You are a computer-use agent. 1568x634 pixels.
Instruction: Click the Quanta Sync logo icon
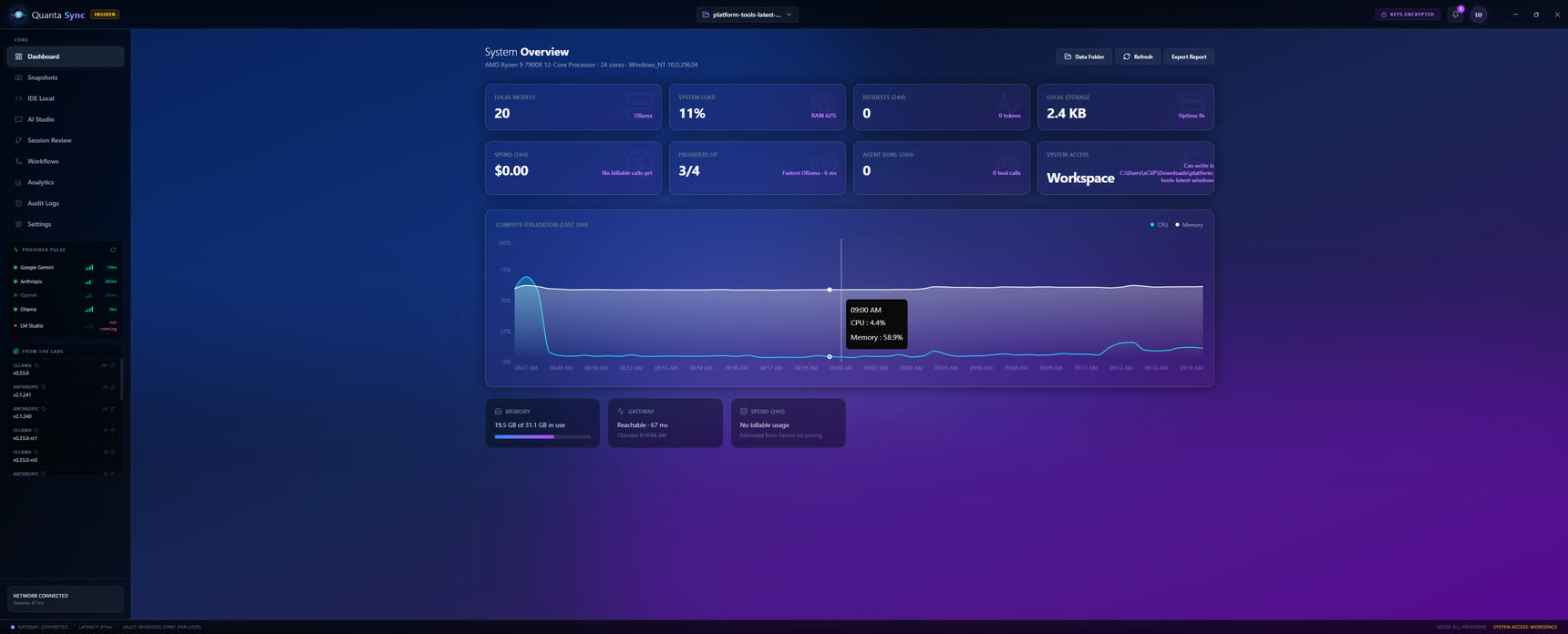tap(18, 15)
